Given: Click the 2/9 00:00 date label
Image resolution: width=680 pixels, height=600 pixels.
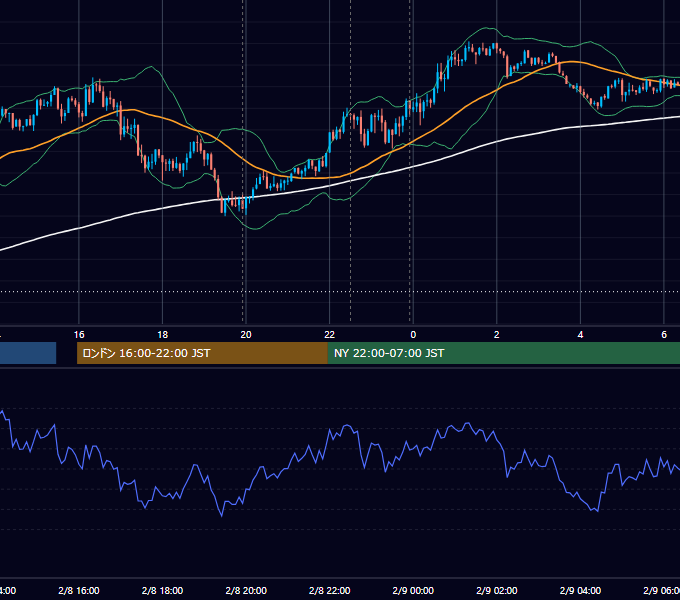Looking at the screenshot, I should point(413,590).
